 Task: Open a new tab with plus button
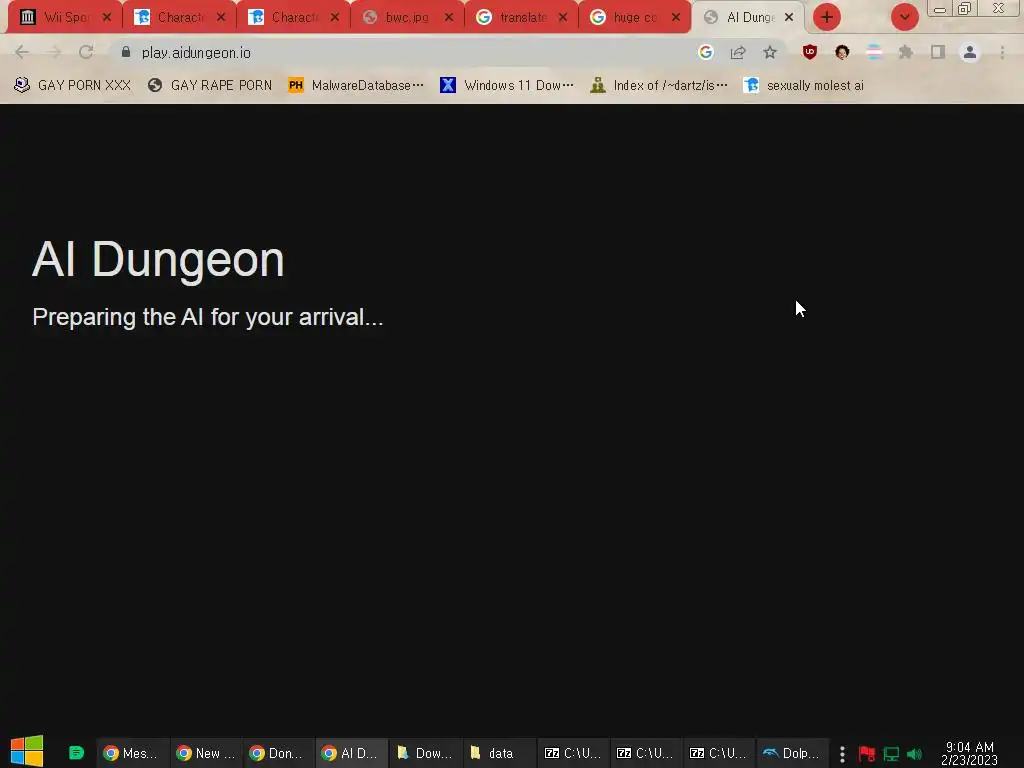[x=827, y=17]
